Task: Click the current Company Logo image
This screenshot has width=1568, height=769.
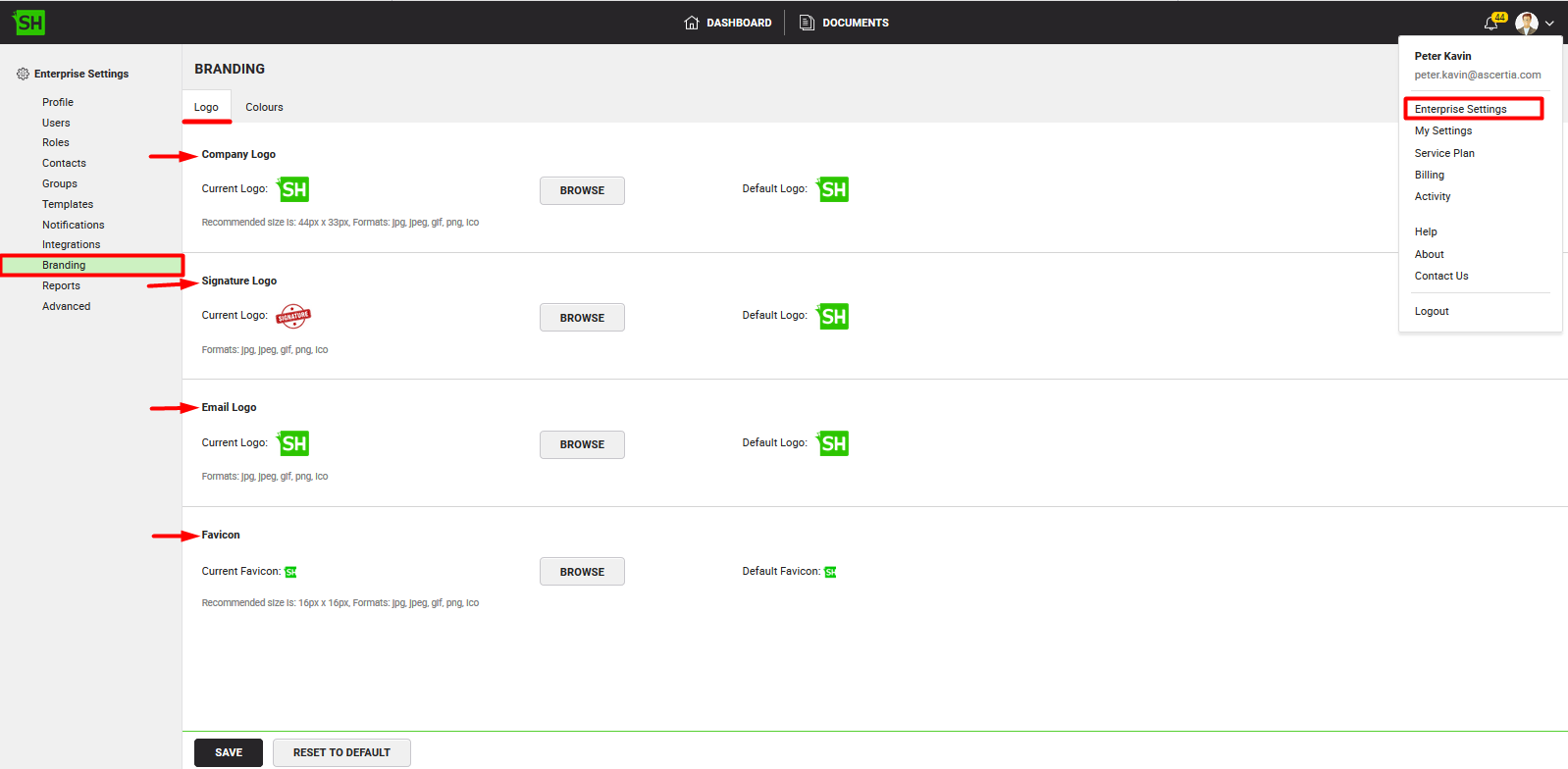Action: 293,189
